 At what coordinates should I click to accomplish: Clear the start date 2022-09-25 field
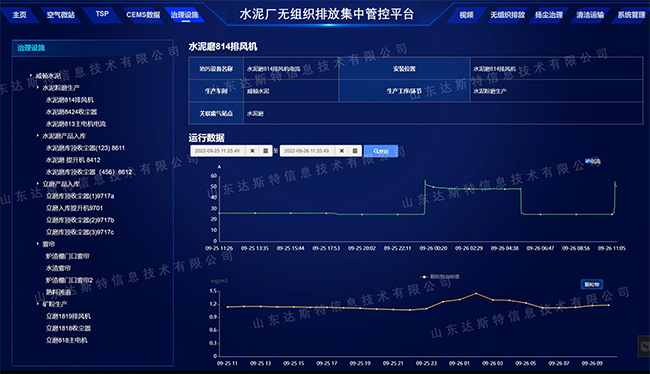click(x=252, y=151)
